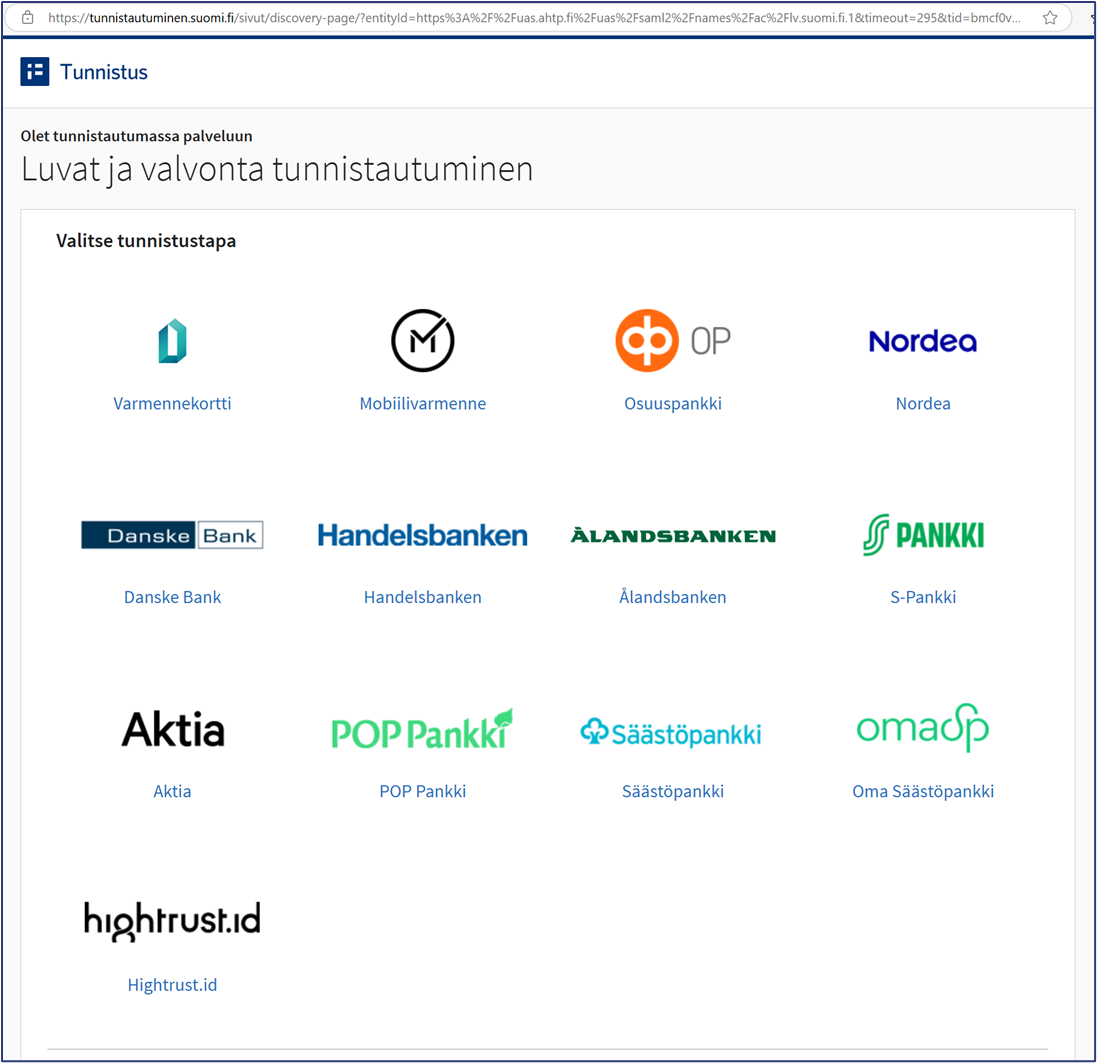
Task: Select the Danske Bank logo
Action: click(x=172, y=535)
